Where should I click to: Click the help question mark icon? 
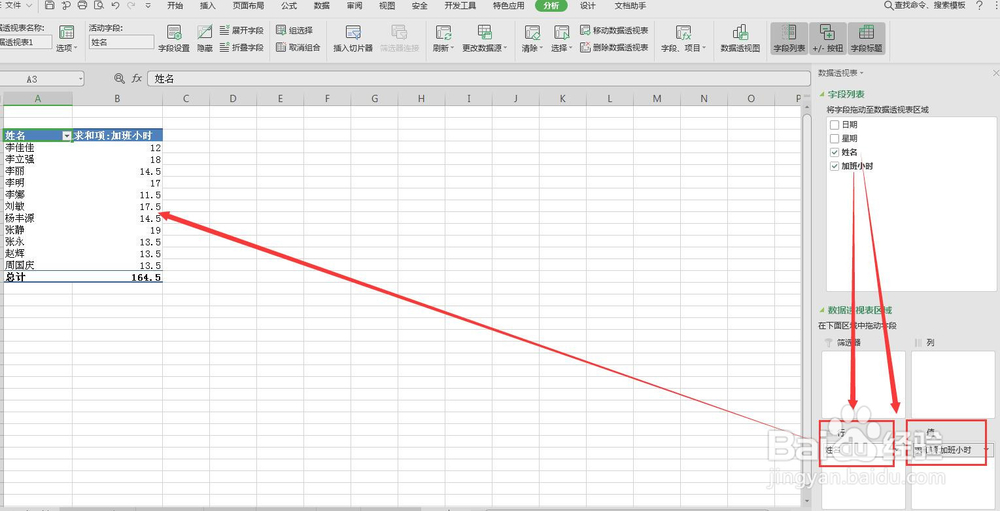point(979,6)
